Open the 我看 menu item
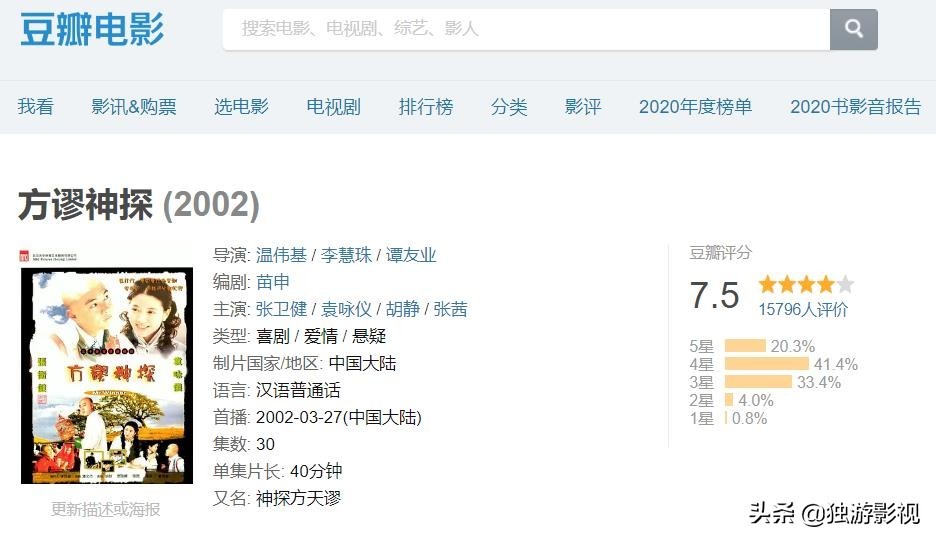936x541 pixels. point(35,107)
